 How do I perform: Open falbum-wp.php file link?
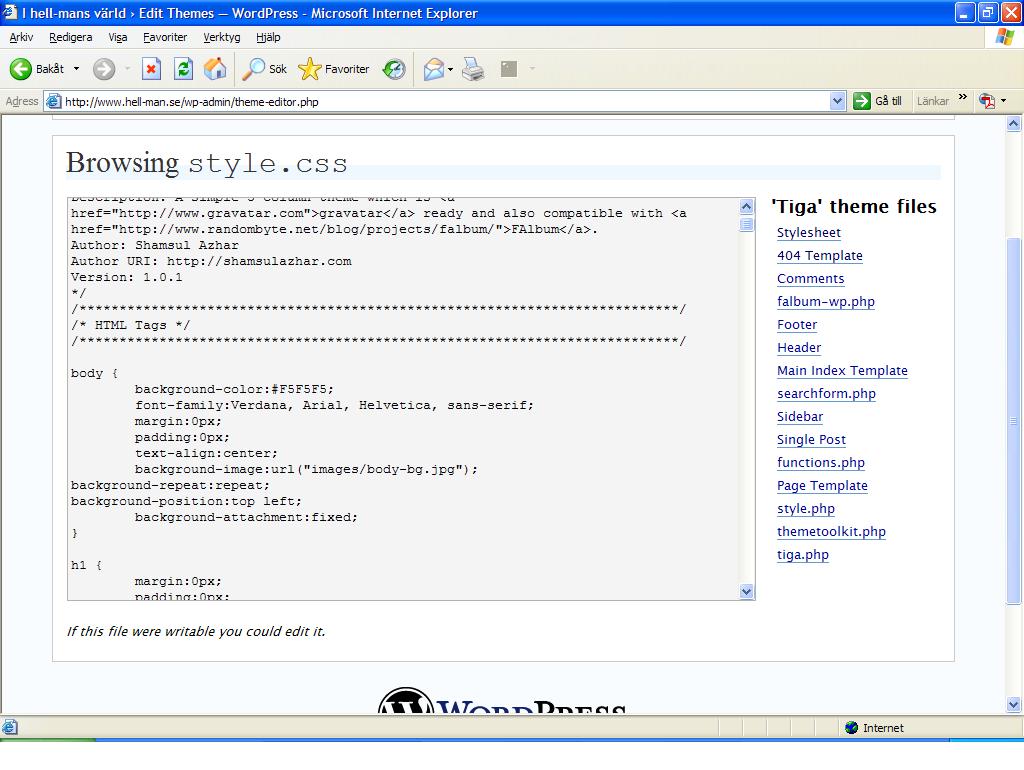click(825, 302)
